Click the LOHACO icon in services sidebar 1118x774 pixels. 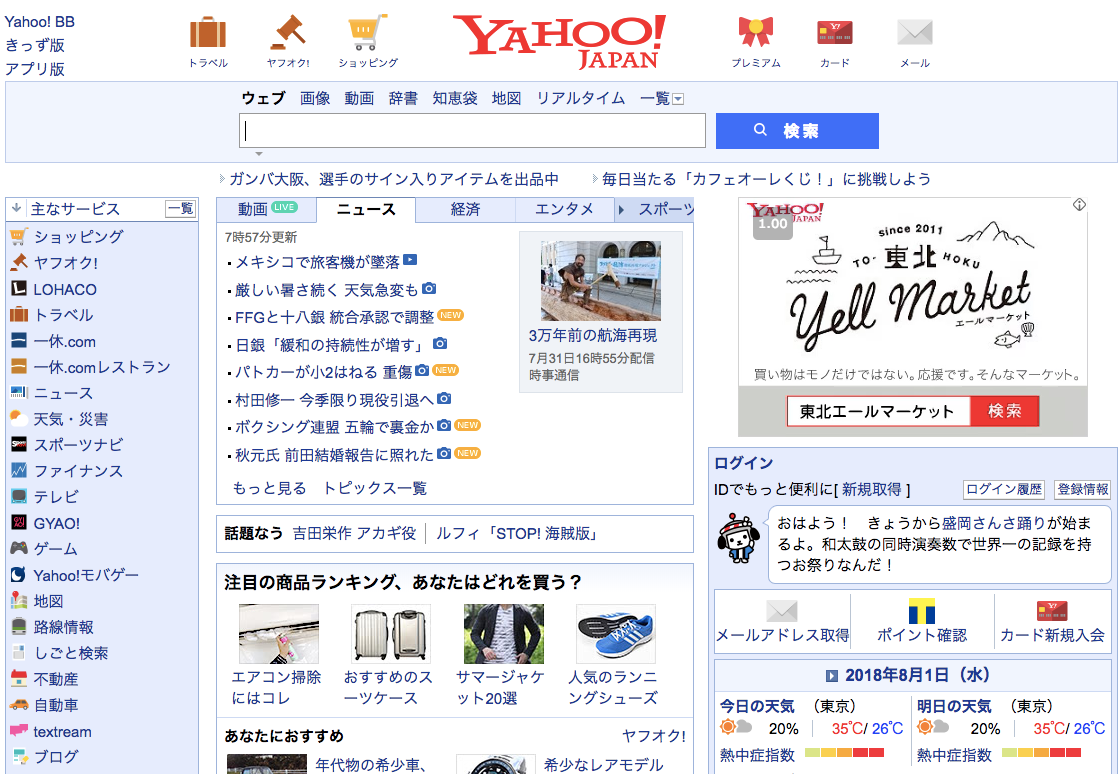pyautogui.click(x=19, y=289)
